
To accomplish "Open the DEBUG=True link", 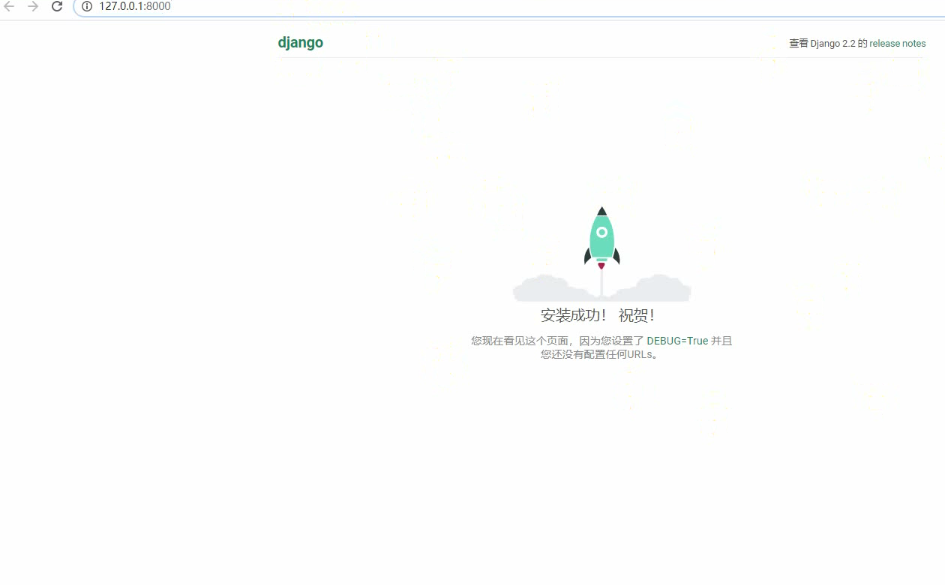I will (x=677, y=340).
